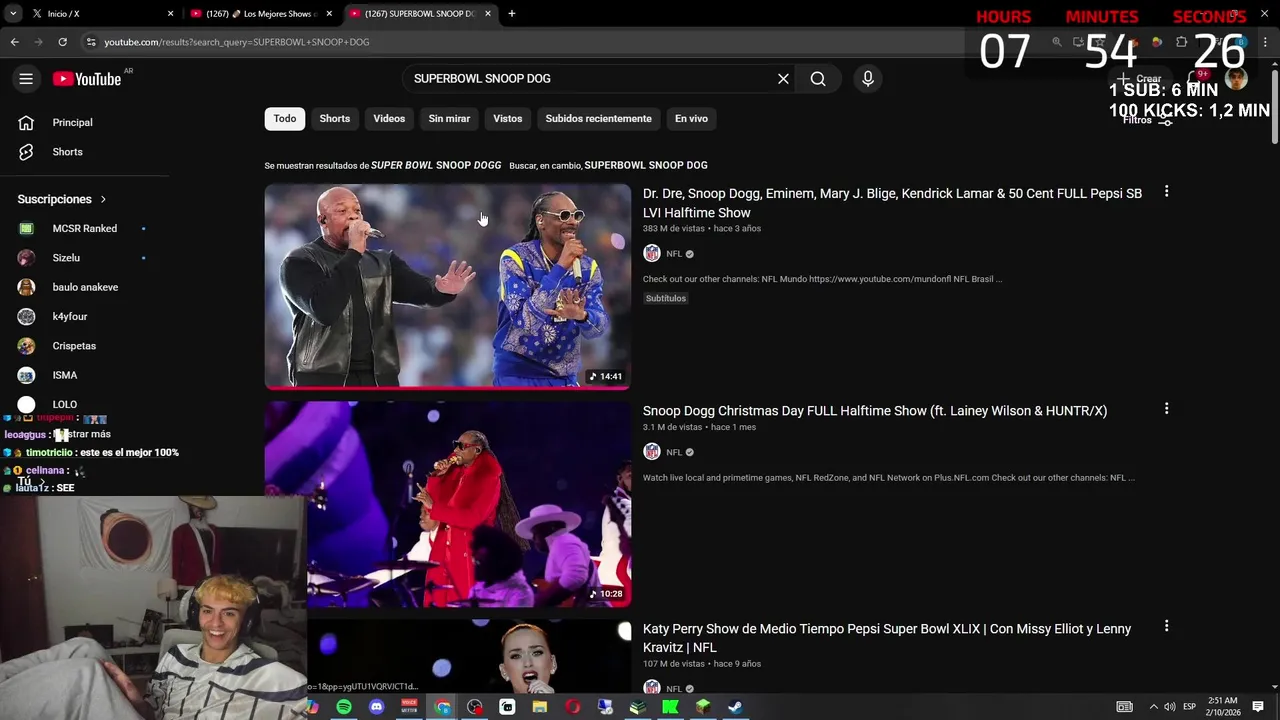1280x720 pixels.
Task: Open the Filtros search filters
Action: (1147, 120)
